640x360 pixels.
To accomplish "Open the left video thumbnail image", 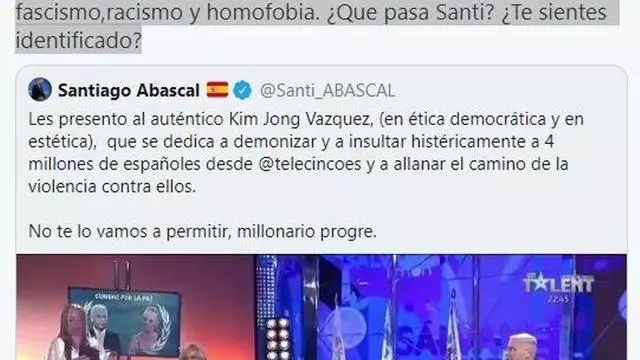I will pyautogui.click(x=136, y=307).
